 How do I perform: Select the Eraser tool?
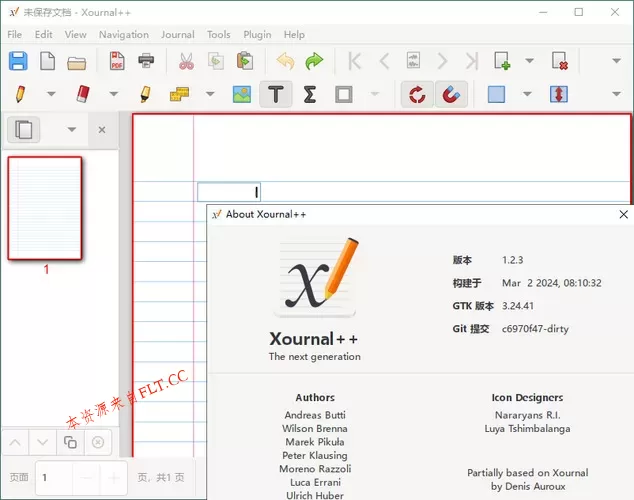[82, 94]
